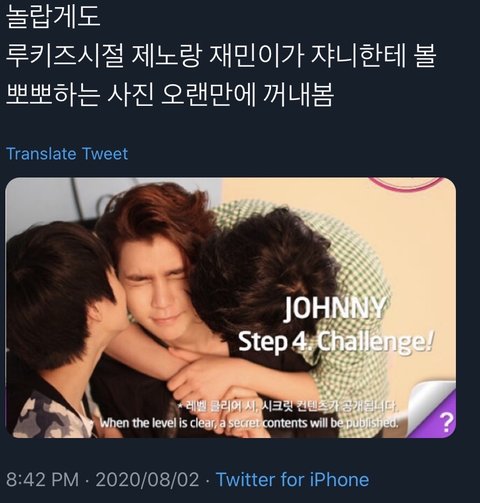The height and width of the screenshot is (503, 480).
Task: Click the last tweet line ending 꺼내봄
Action: click(170, 95)
